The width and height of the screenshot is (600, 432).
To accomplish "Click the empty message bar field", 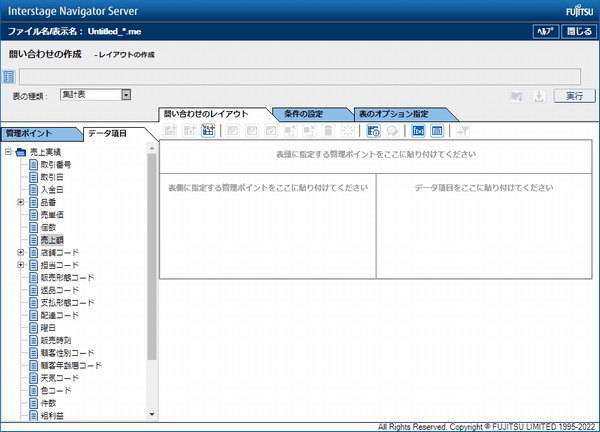I will coord(300,77).
